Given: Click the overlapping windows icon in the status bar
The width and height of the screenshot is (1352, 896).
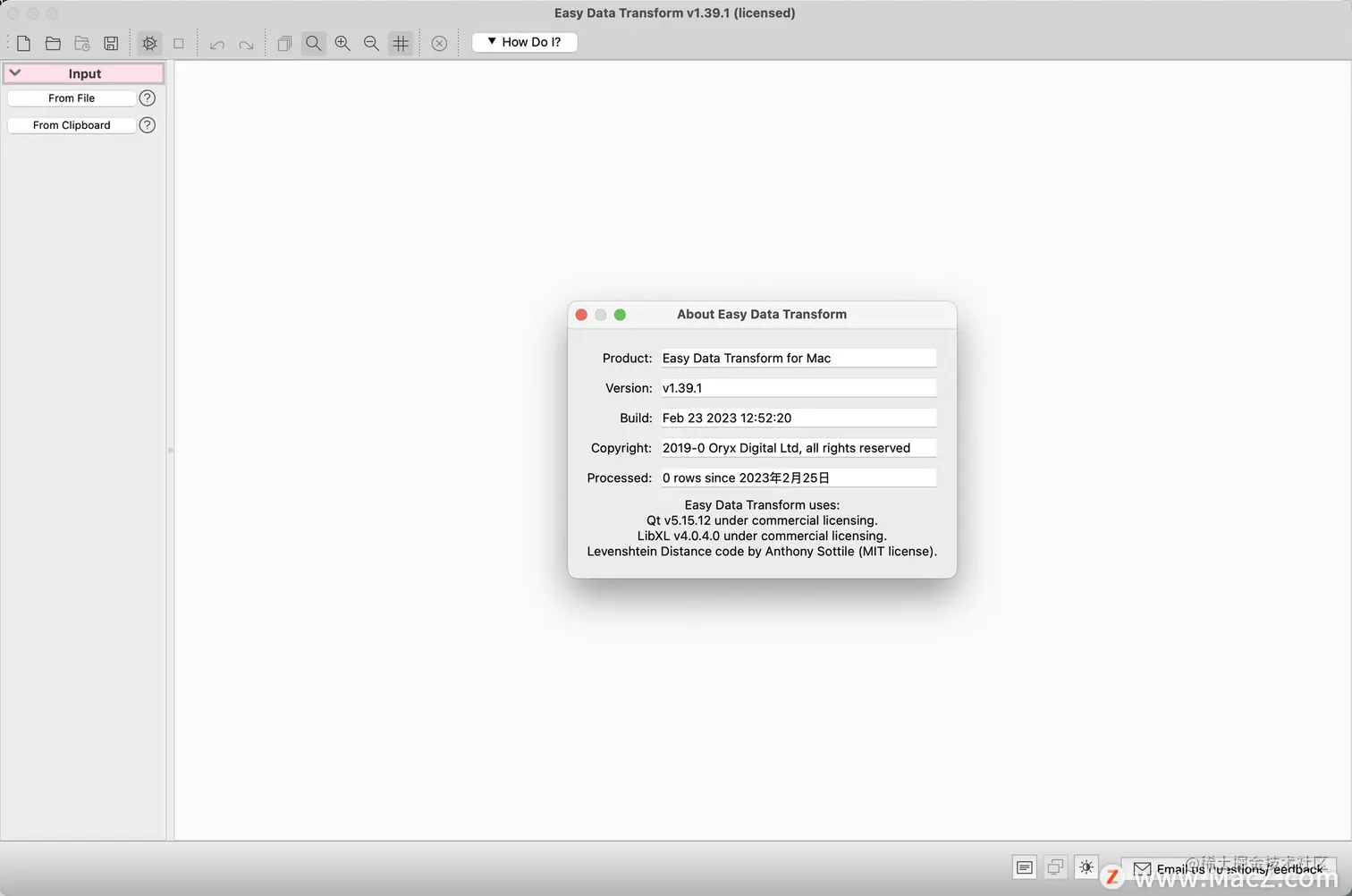Looking at the screenshot, I should click(1055, 867).
